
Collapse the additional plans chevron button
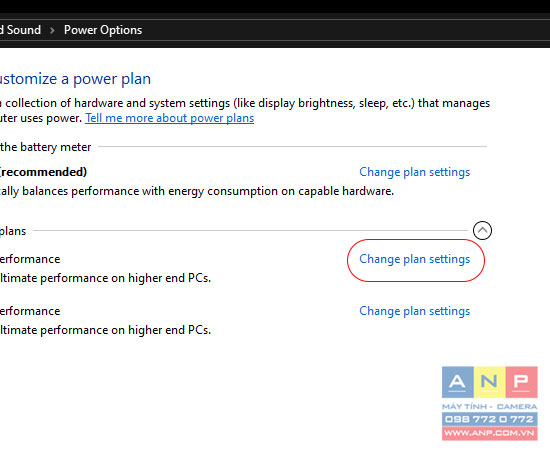click(482, 230)
